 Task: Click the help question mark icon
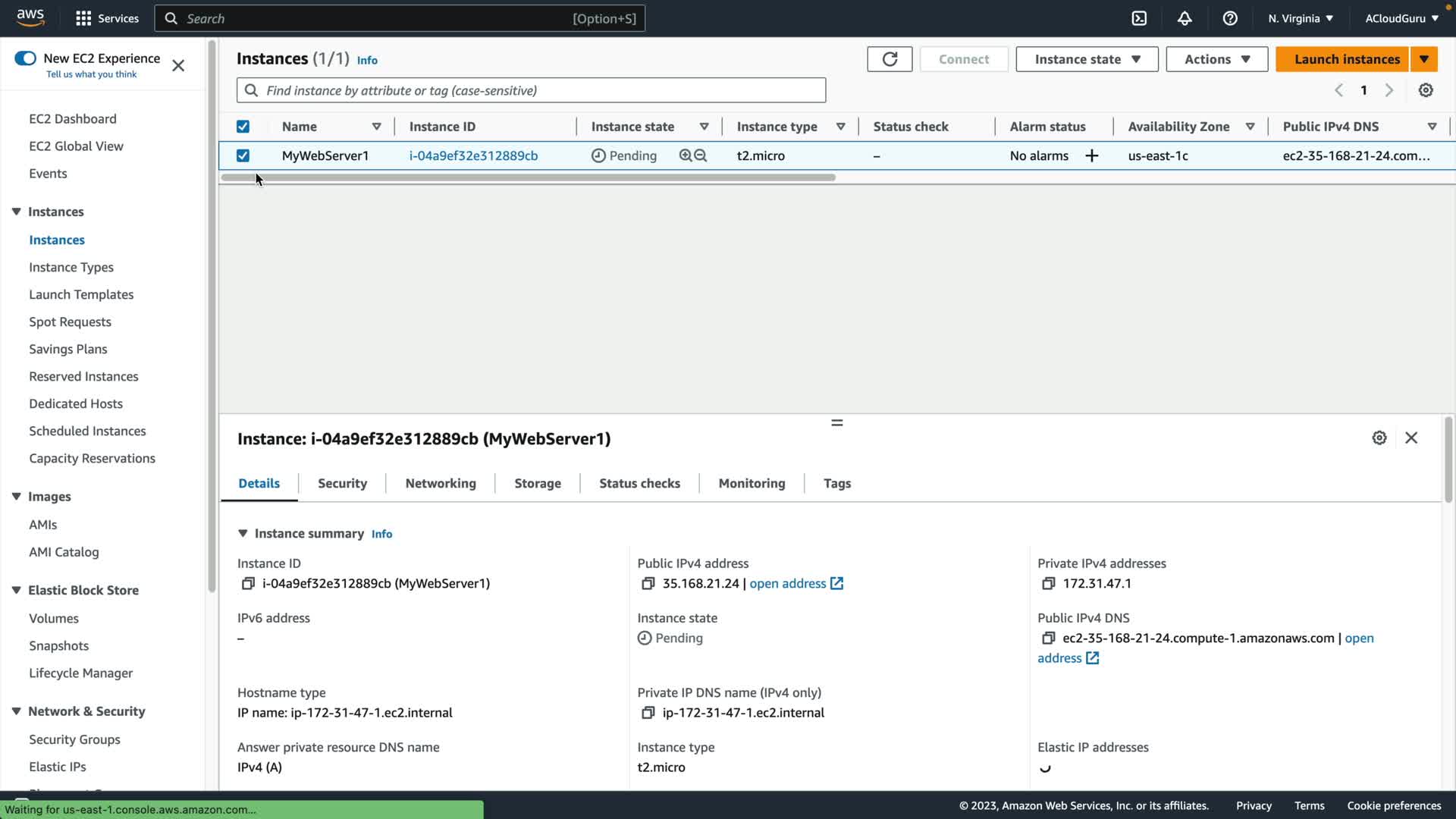[1230, 18]
